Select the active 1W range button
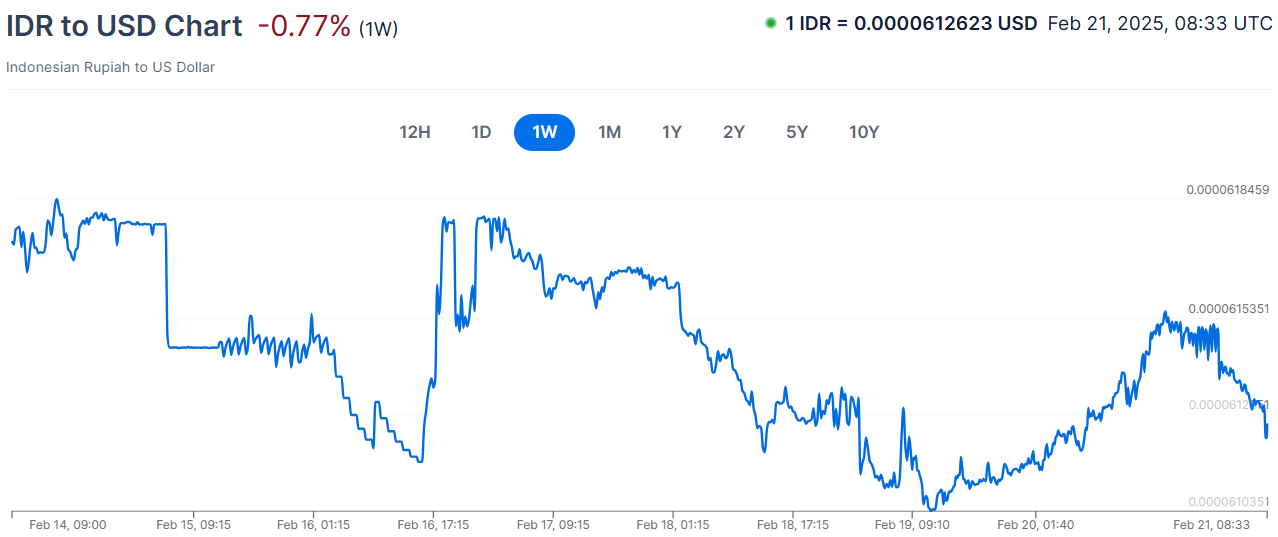The height and width of the screenshot is (537, 1278). point(544,132)
